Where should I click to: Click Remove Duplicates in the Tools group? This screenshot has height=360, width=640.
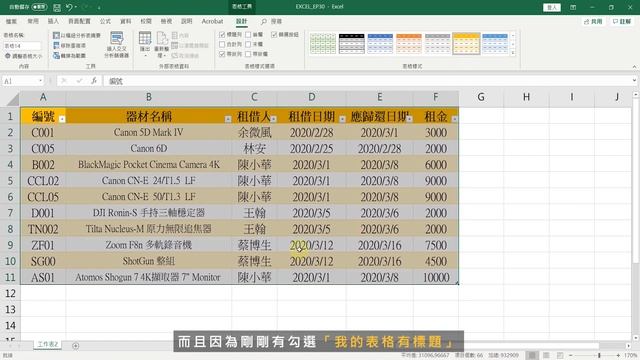tap(69, 45)
